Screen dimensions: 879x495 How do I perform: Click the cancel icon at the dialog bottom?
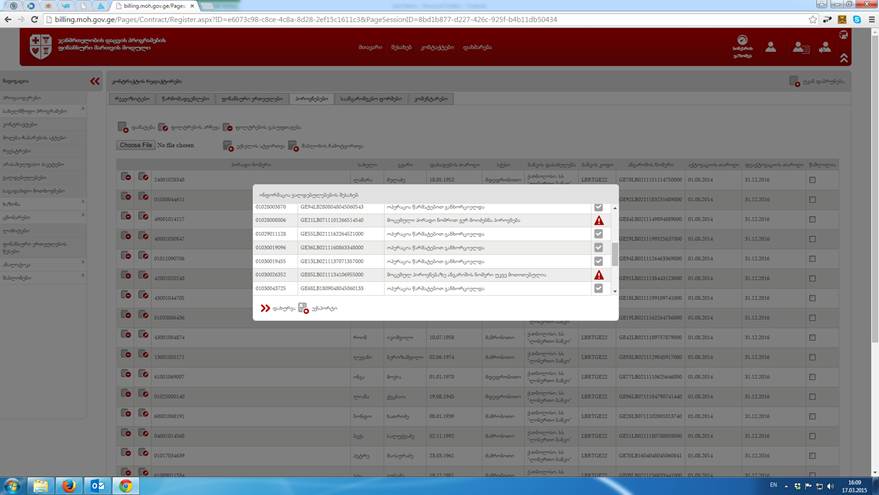click(x=303, y=308)
